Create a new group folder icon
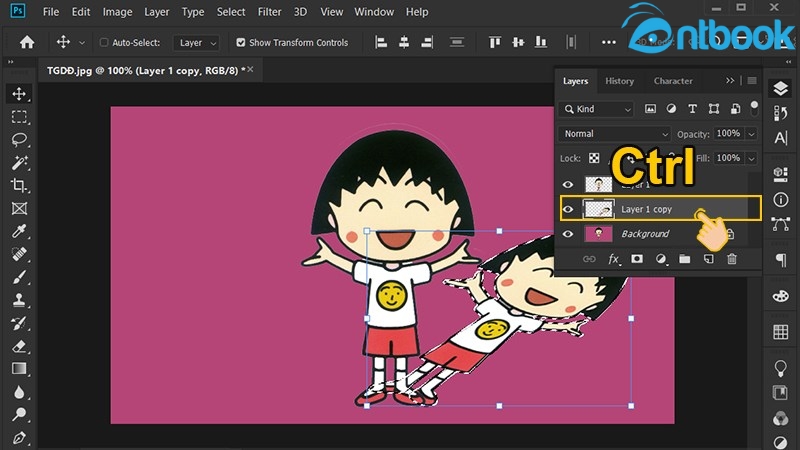The height and width of the screenshot is (450, 800). pos(685,259)
